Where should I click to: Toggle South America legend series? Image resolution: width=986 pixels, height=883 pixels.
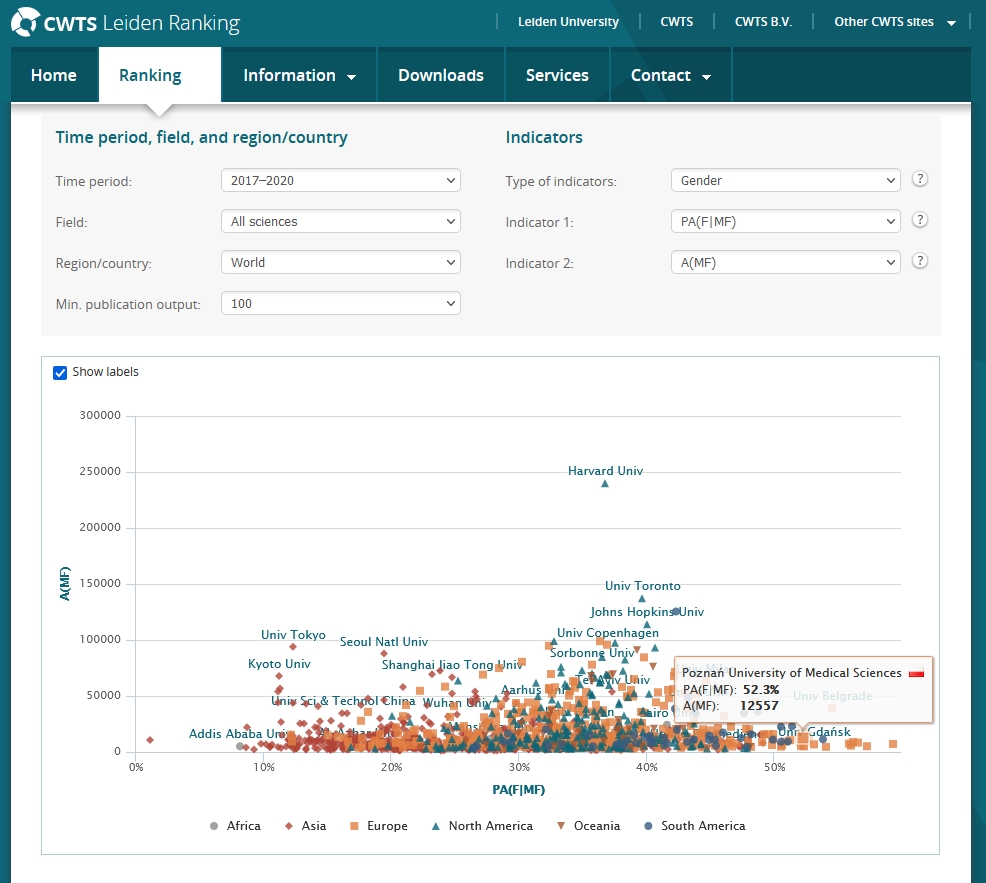click(695, 826)
